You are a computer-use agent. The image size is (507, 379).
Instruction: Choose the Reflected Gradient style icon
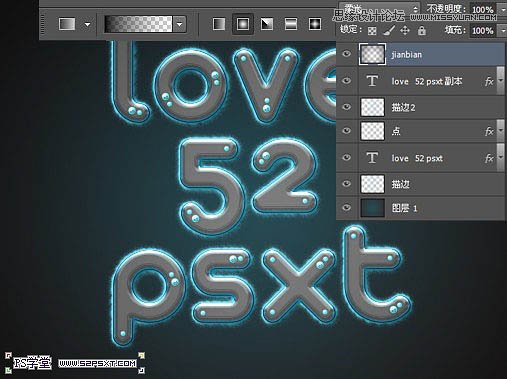click(x=291, y=24)
